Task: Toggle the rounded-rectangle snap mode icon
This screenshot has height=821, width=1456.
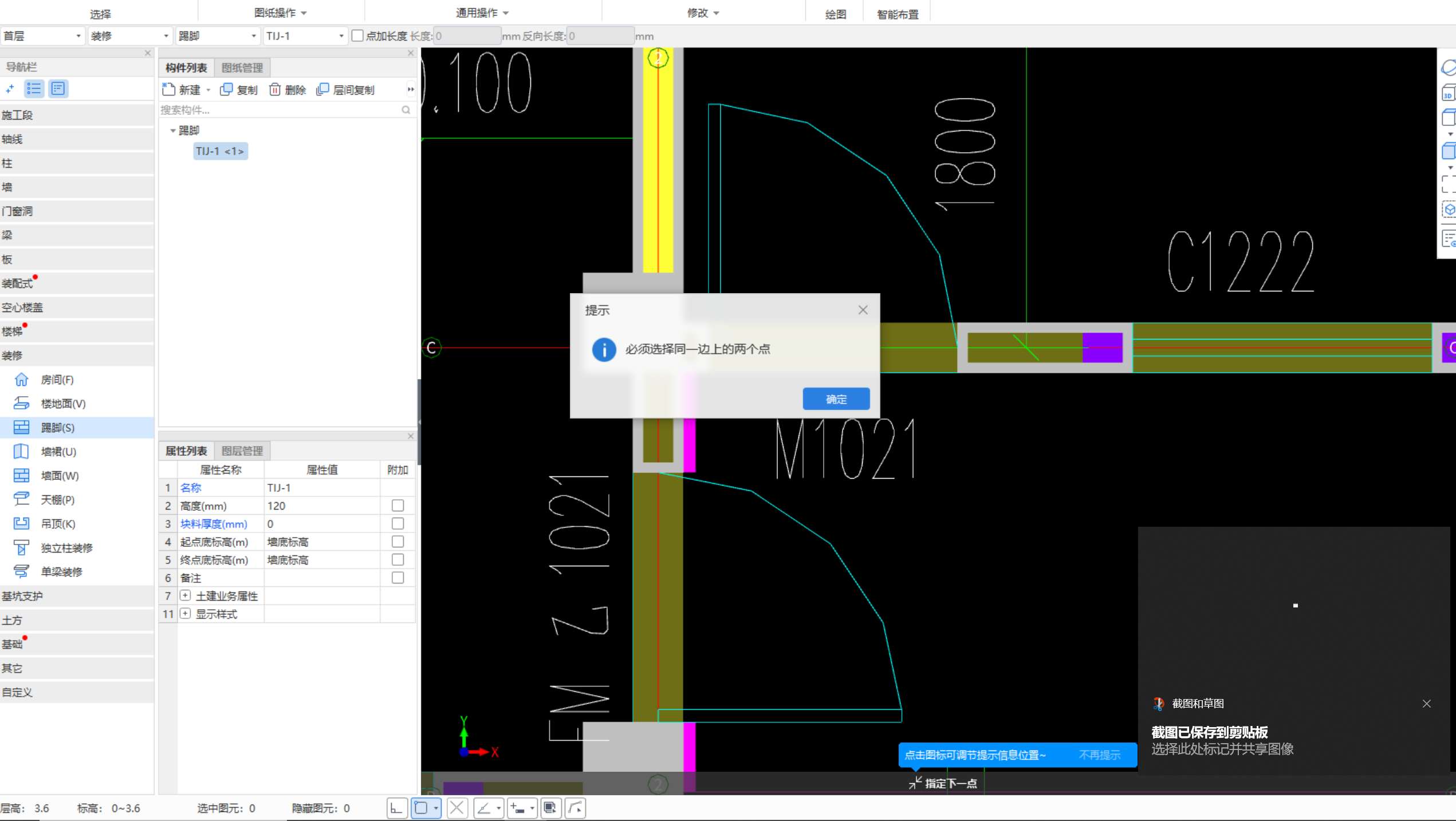Action: pos(421,808)
